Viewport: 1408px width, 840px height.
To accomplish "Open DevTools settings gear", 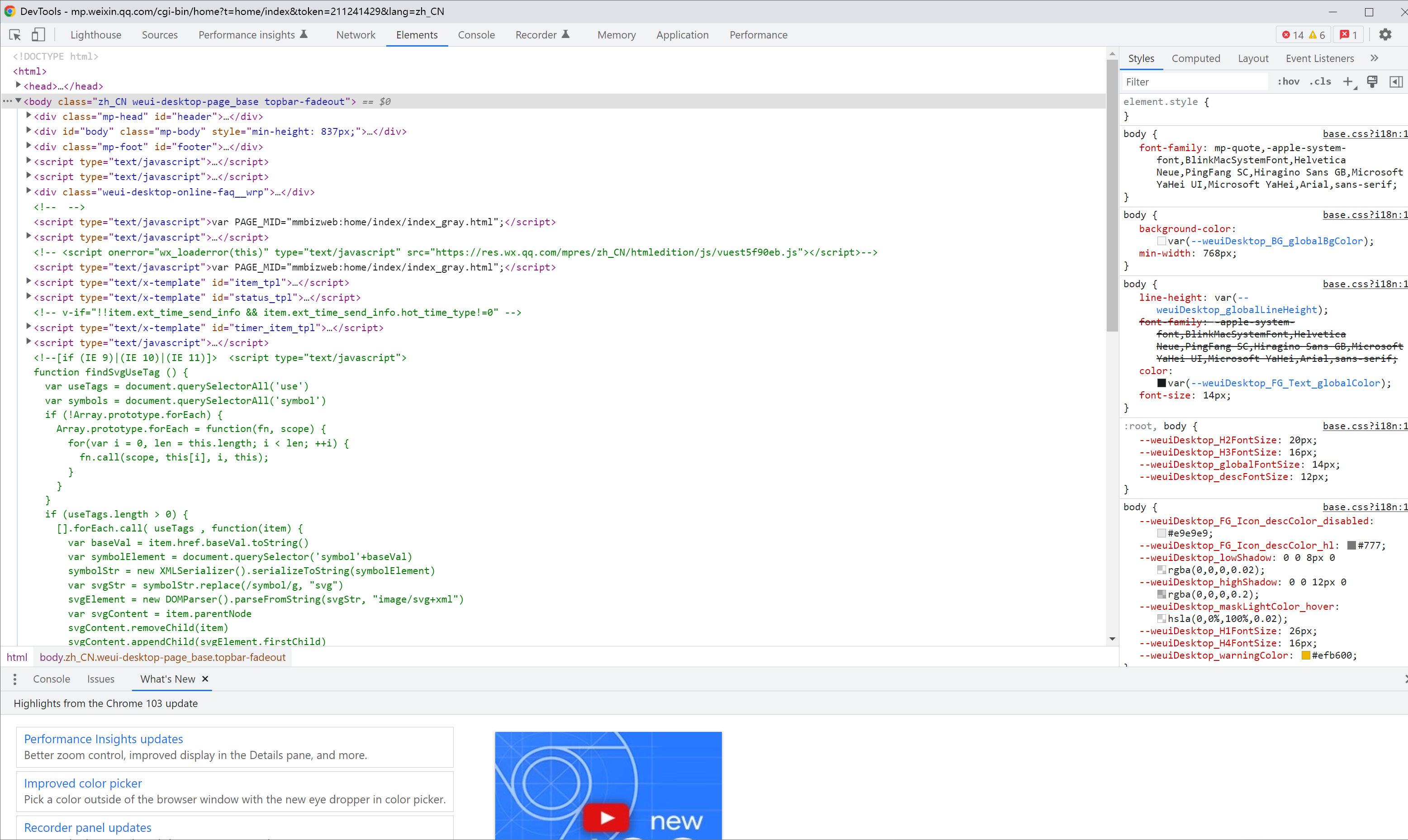I will (x=1385, y=35).
